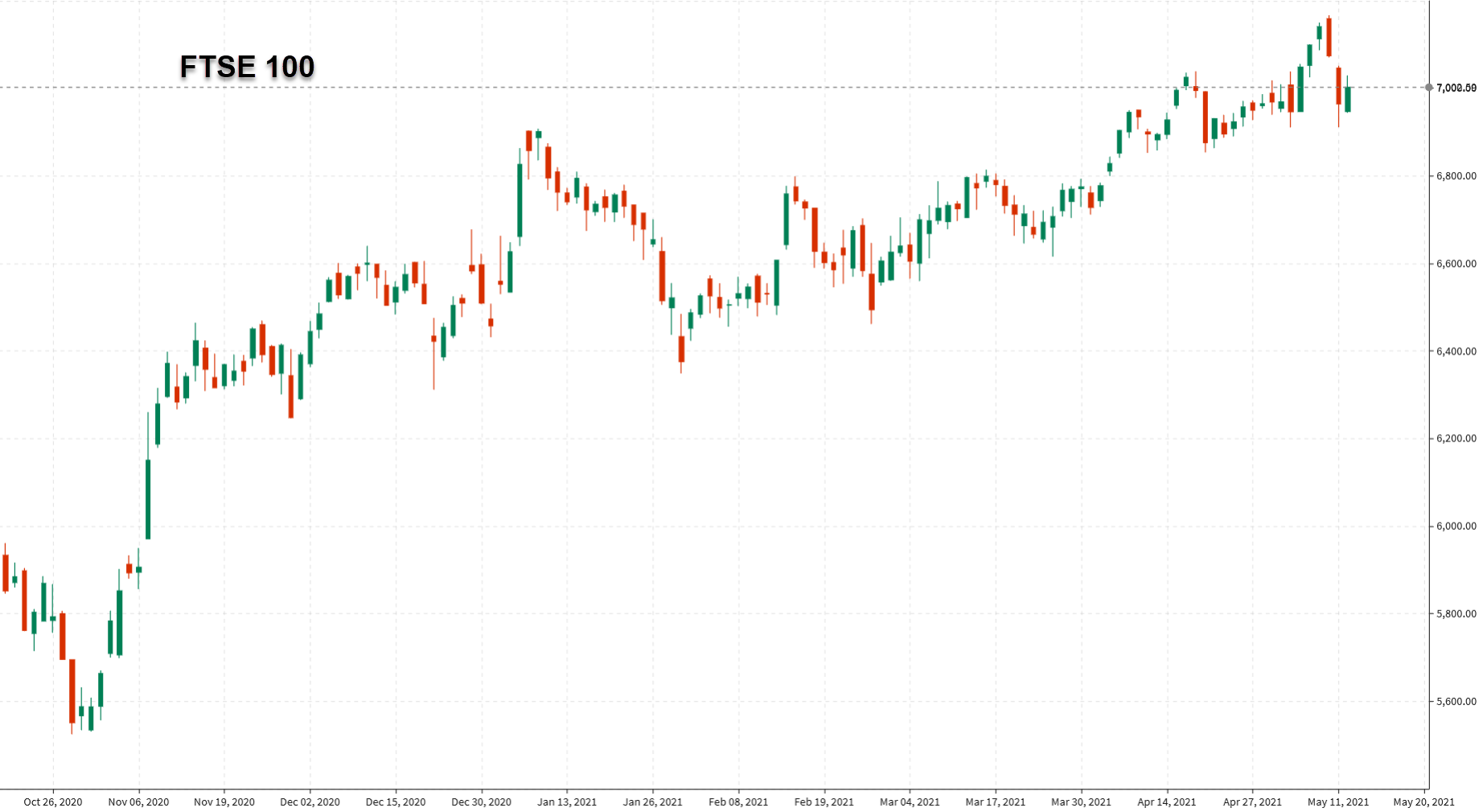Select the Mar 17, 2021 date label

[x=996, y=802]
